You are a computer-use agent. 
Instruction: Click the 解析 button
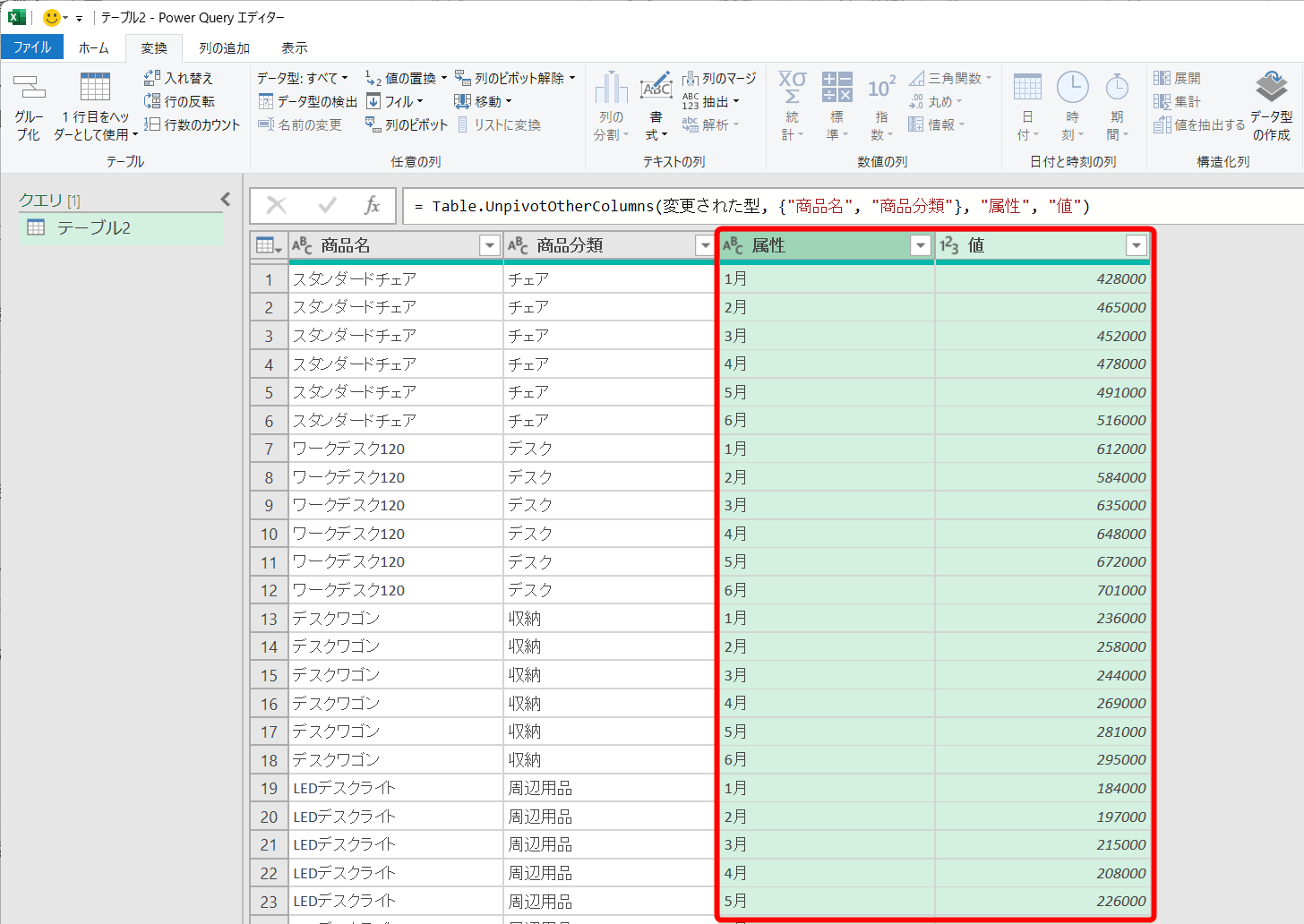(711, 124)
